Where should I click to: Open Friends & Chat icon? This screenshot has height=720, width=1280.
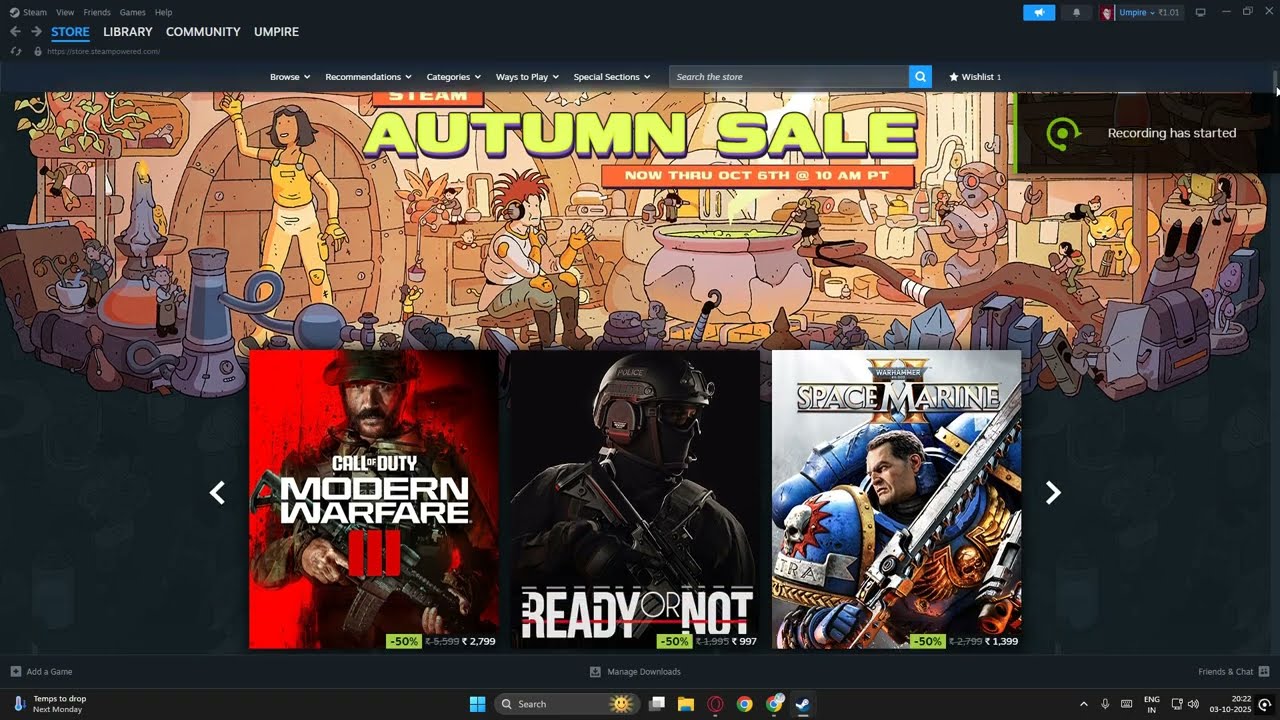point(1264,671)
